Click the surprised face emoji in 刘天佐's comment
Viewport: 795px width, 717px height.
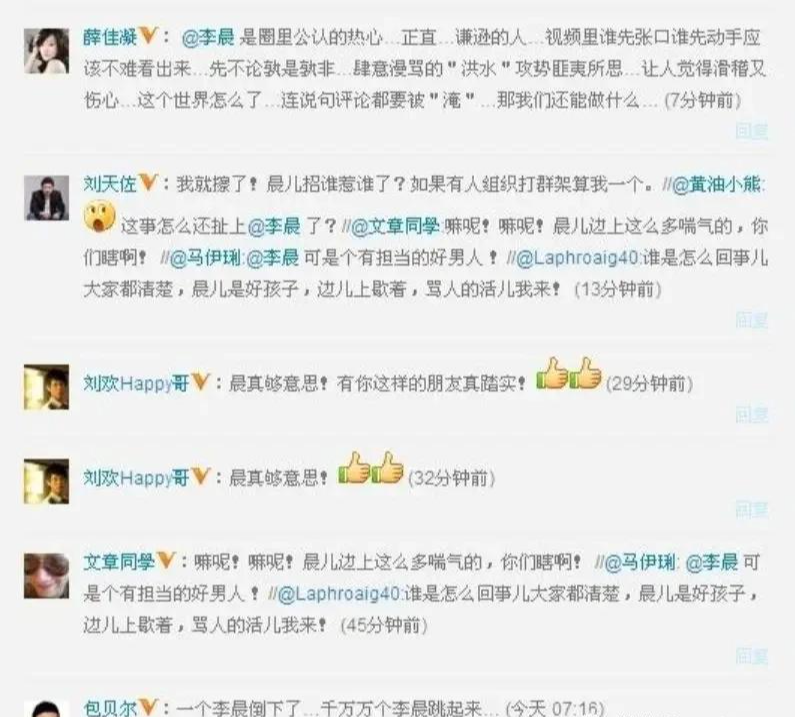99,217
